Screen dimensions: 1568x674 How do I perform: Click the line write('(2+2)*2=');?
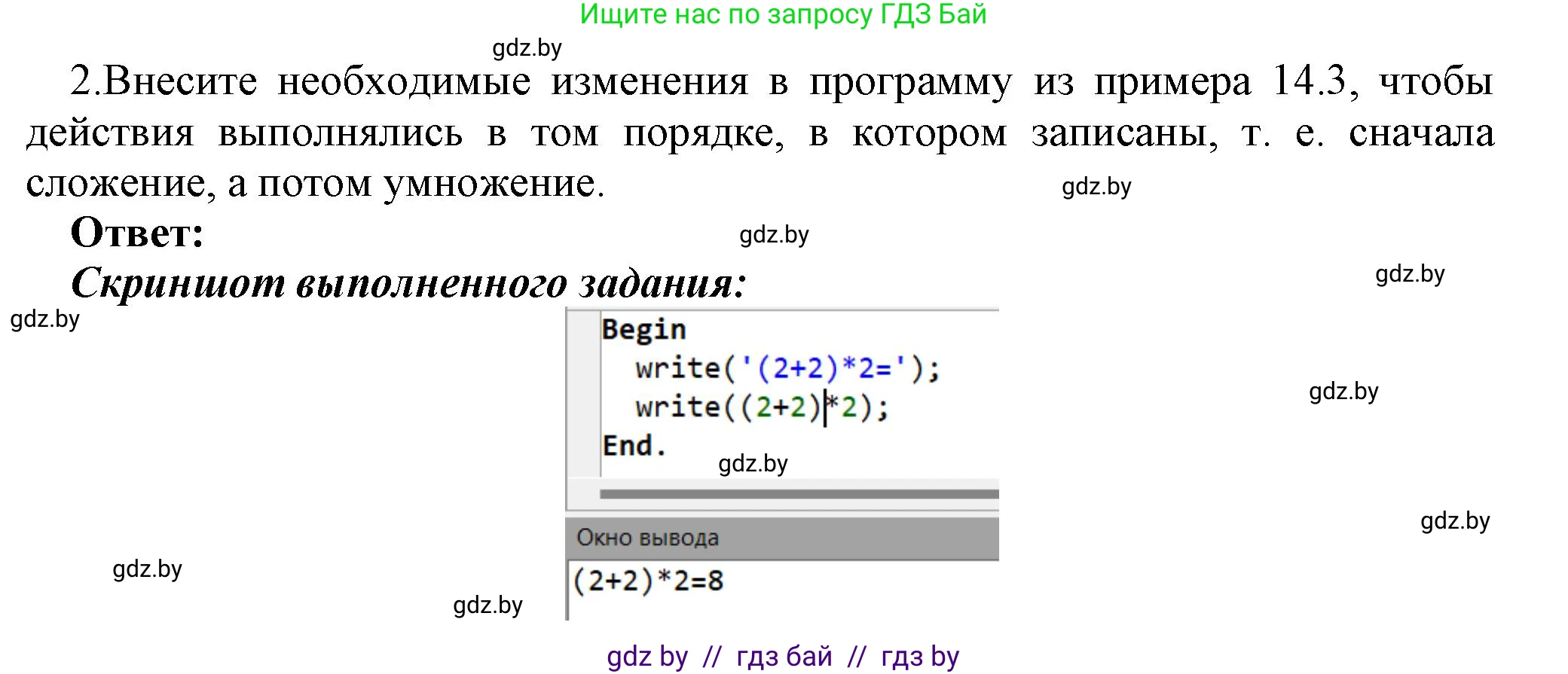click(x=787, y=368)
